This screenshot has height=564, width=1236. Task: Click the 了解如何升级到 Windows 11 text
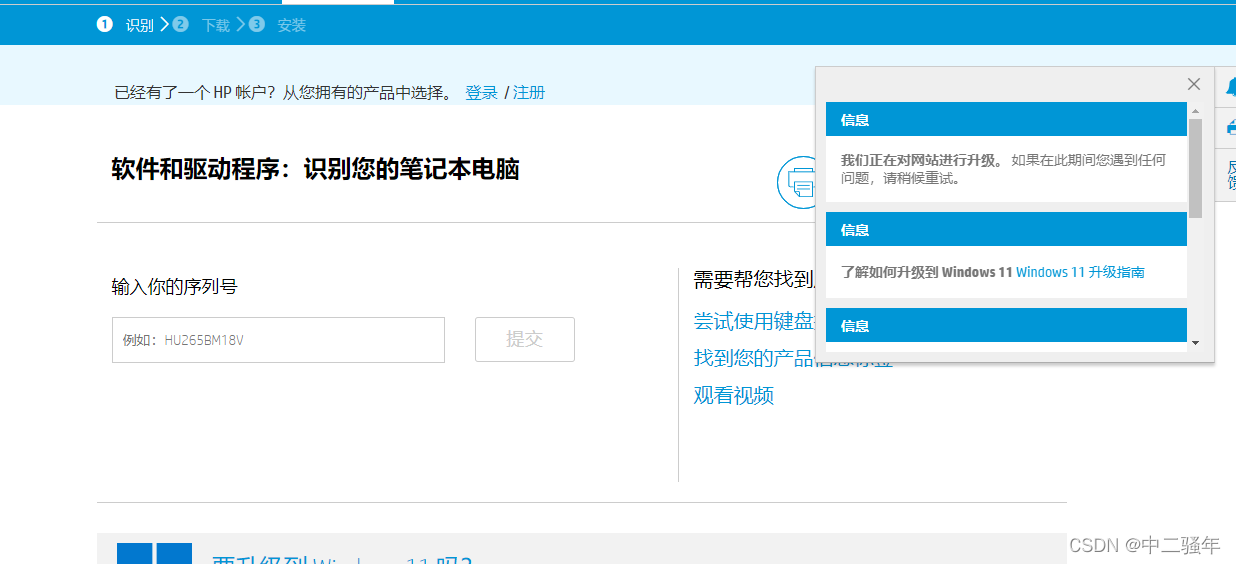coord(927,272)
